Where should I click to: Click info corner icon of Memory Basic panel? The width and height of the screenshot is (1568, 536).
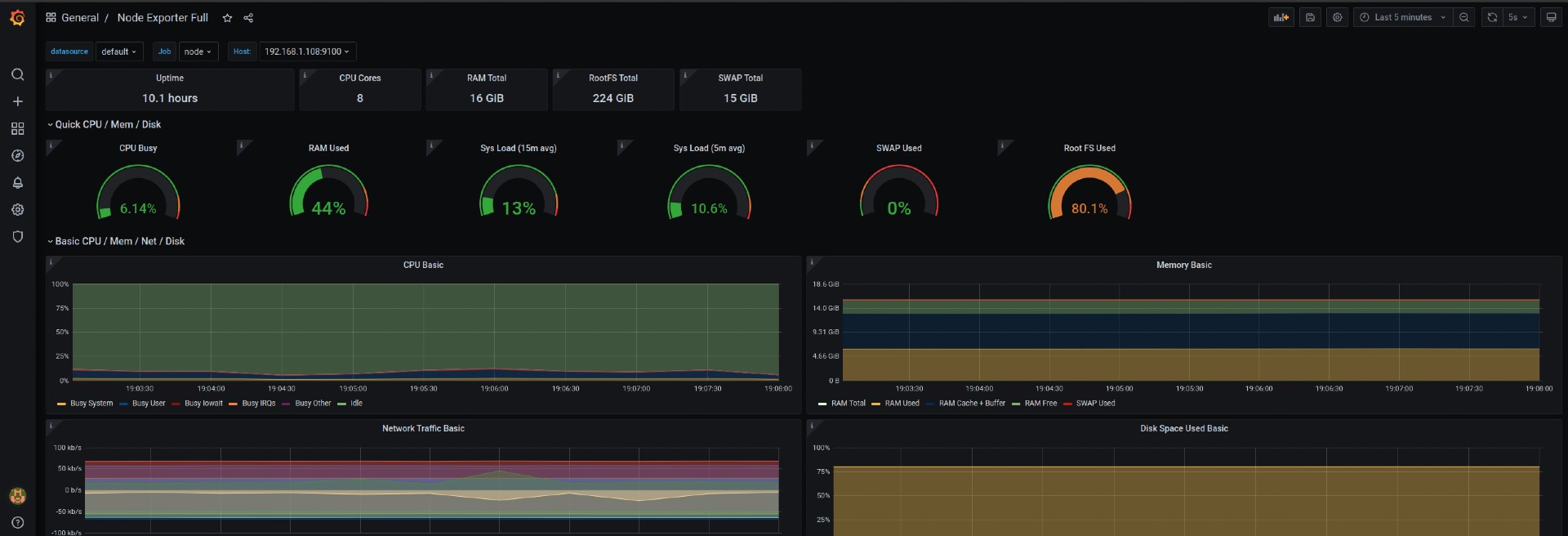point(813,261)
